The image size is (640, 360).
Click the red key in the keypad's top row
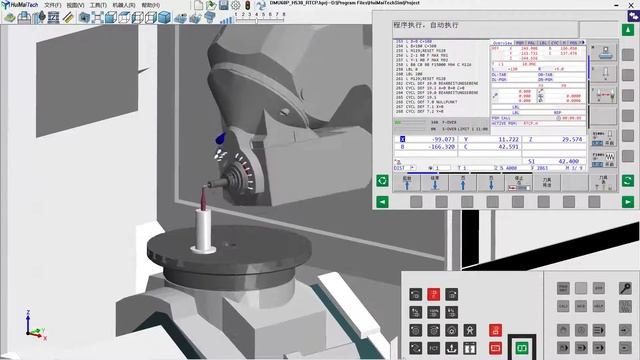(433, 294)
